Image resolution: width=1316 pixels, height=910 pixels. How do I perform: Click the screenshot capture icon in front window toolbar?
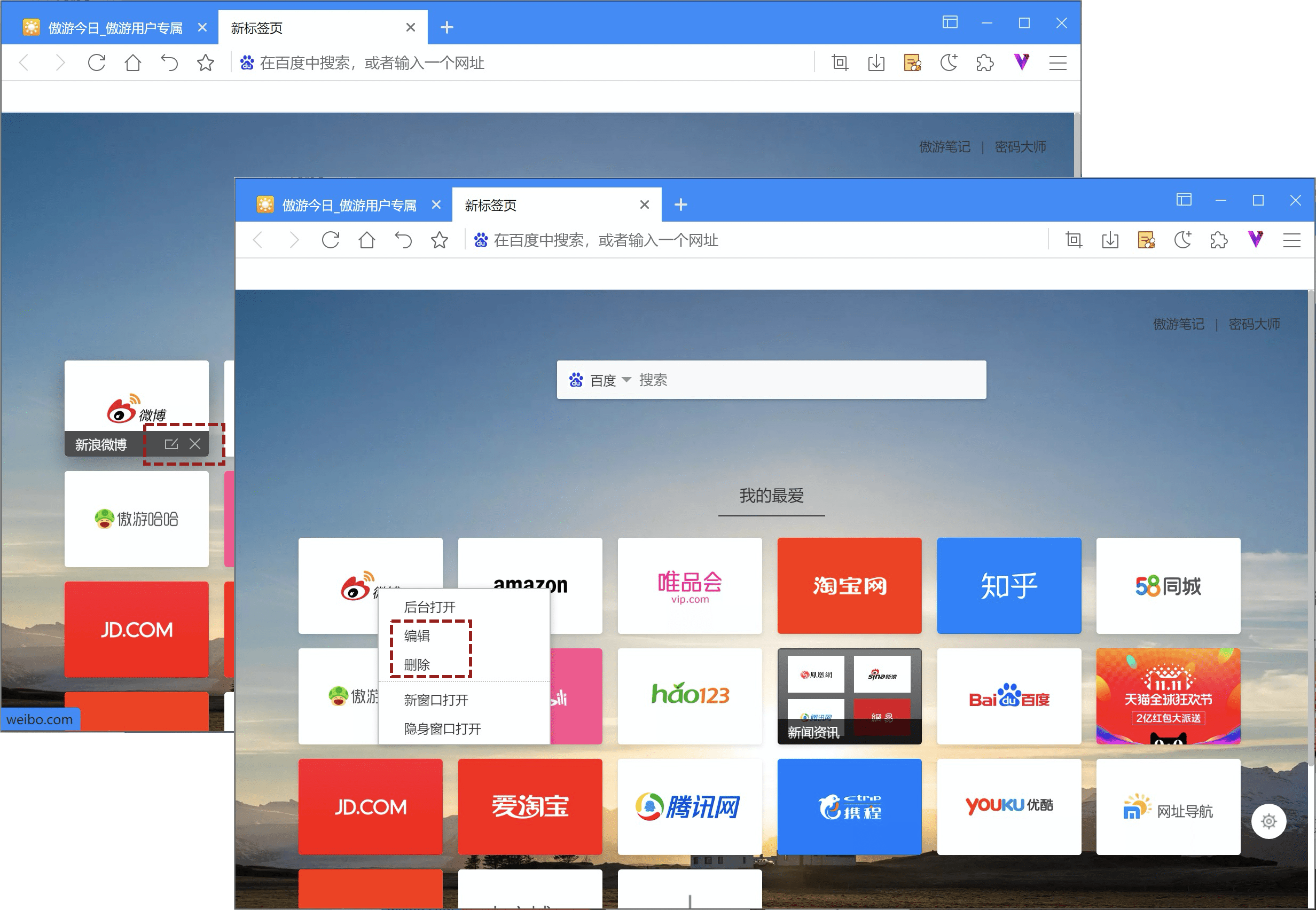click(x=1074, y=240)
